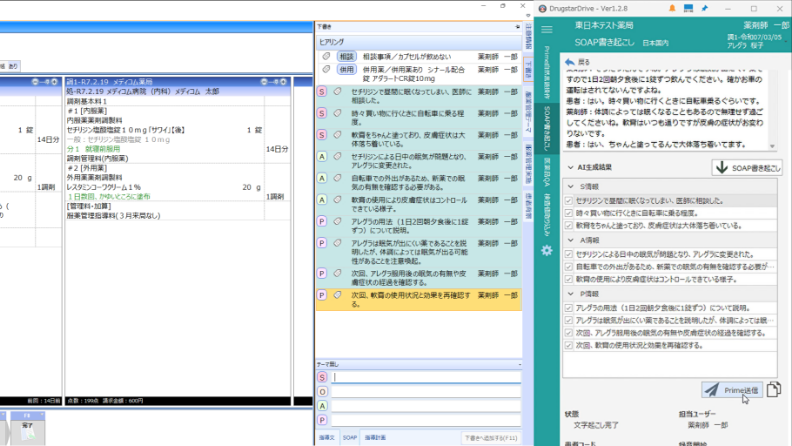Click the copy icon beside Prime送信
The width and height of the screenshot is (792, 446).
click(773, 389)
